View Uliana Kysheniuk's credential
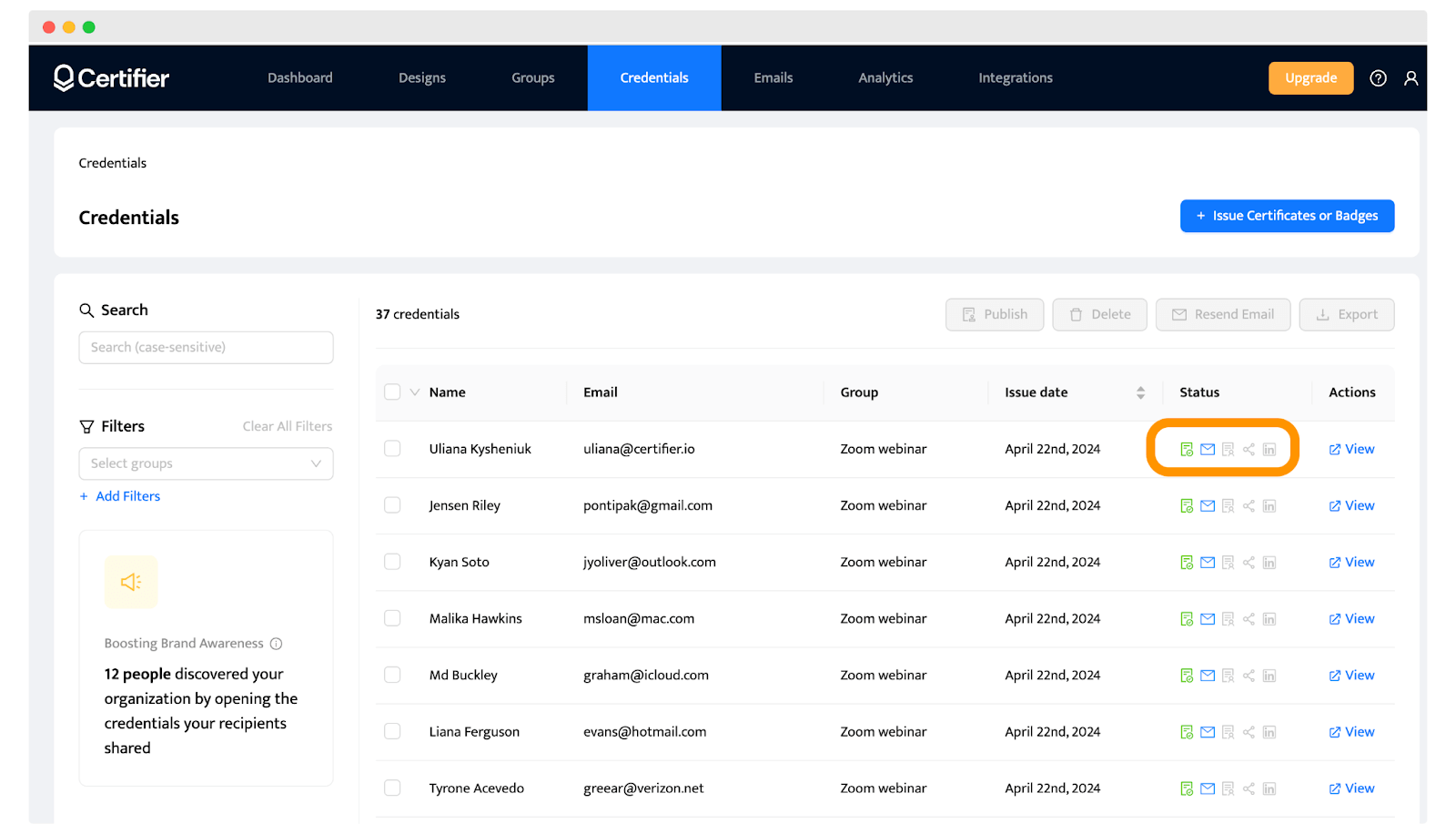Viewport: 1456px width, 834px height. tap(1351, 449)
